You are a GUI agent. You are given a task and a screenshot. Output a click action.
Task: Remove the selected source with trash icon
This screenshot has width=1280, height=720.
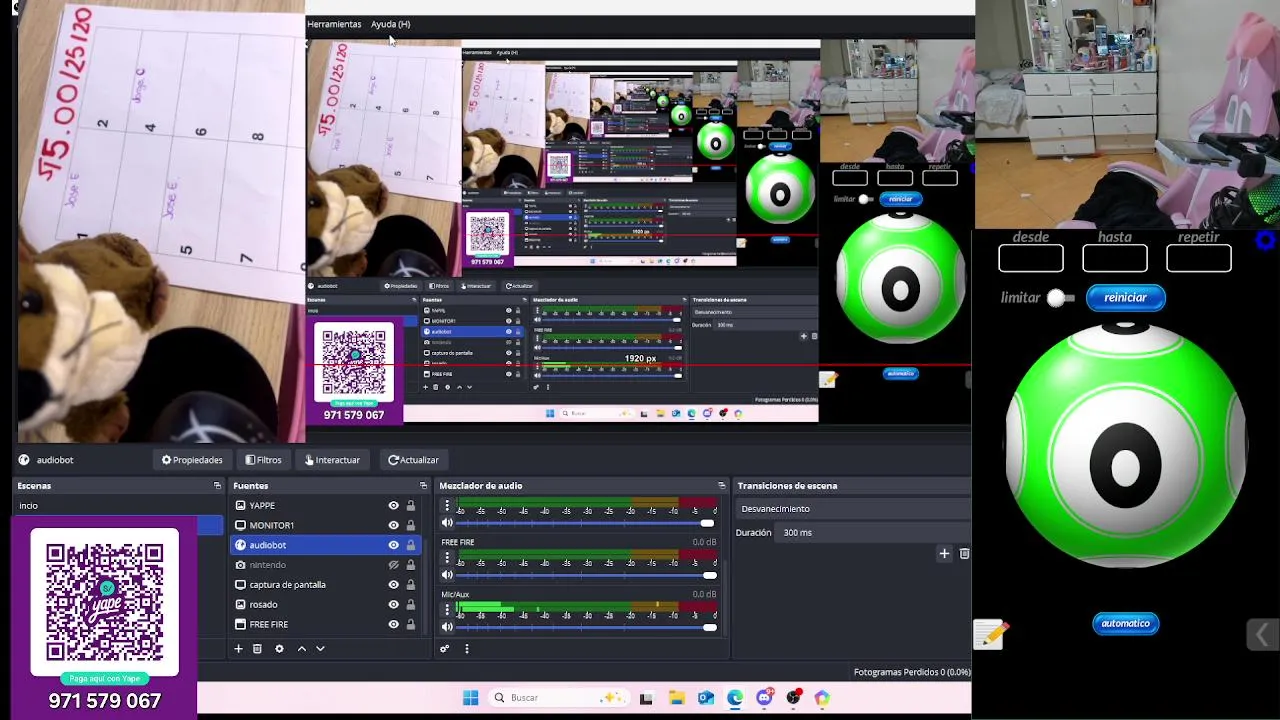click(x=257, y=649)
